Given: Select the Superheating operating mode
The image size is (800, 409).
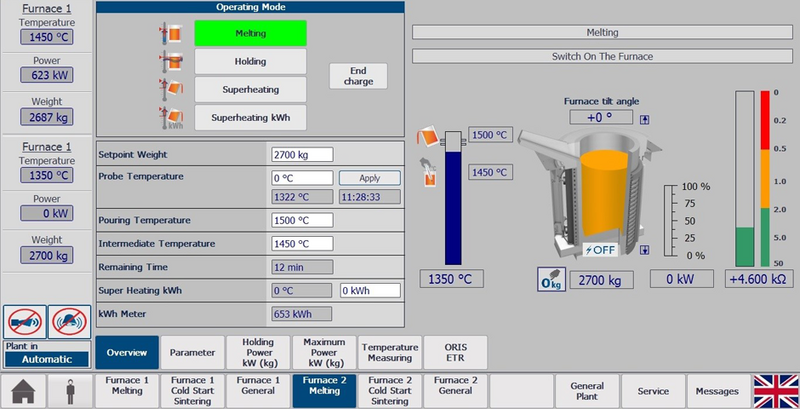Looking at the screenshot, I should tap(250, 89).
